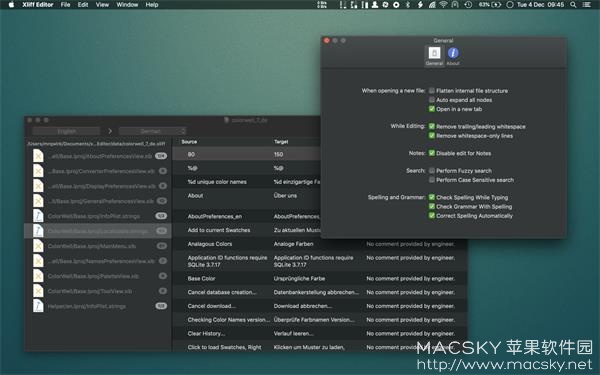Click the Target column header
Viewport: 600px width, 375px height.
tap(281, 142)
